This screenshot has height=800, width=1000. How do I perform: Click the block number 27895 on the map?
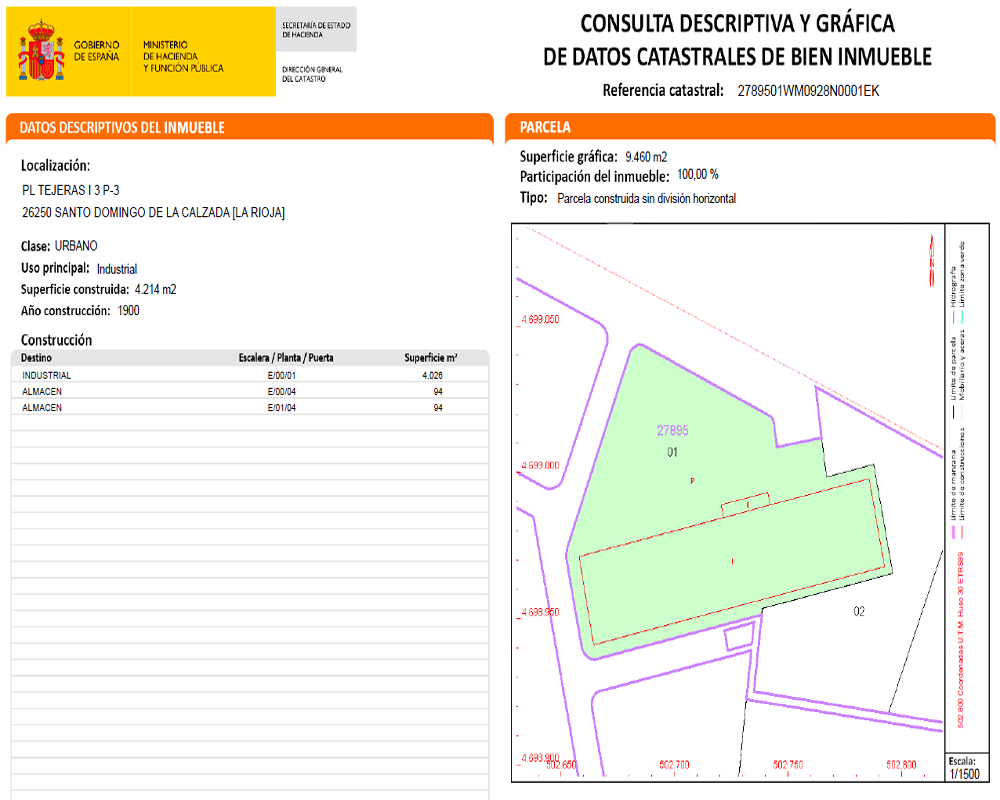point(672,431)
